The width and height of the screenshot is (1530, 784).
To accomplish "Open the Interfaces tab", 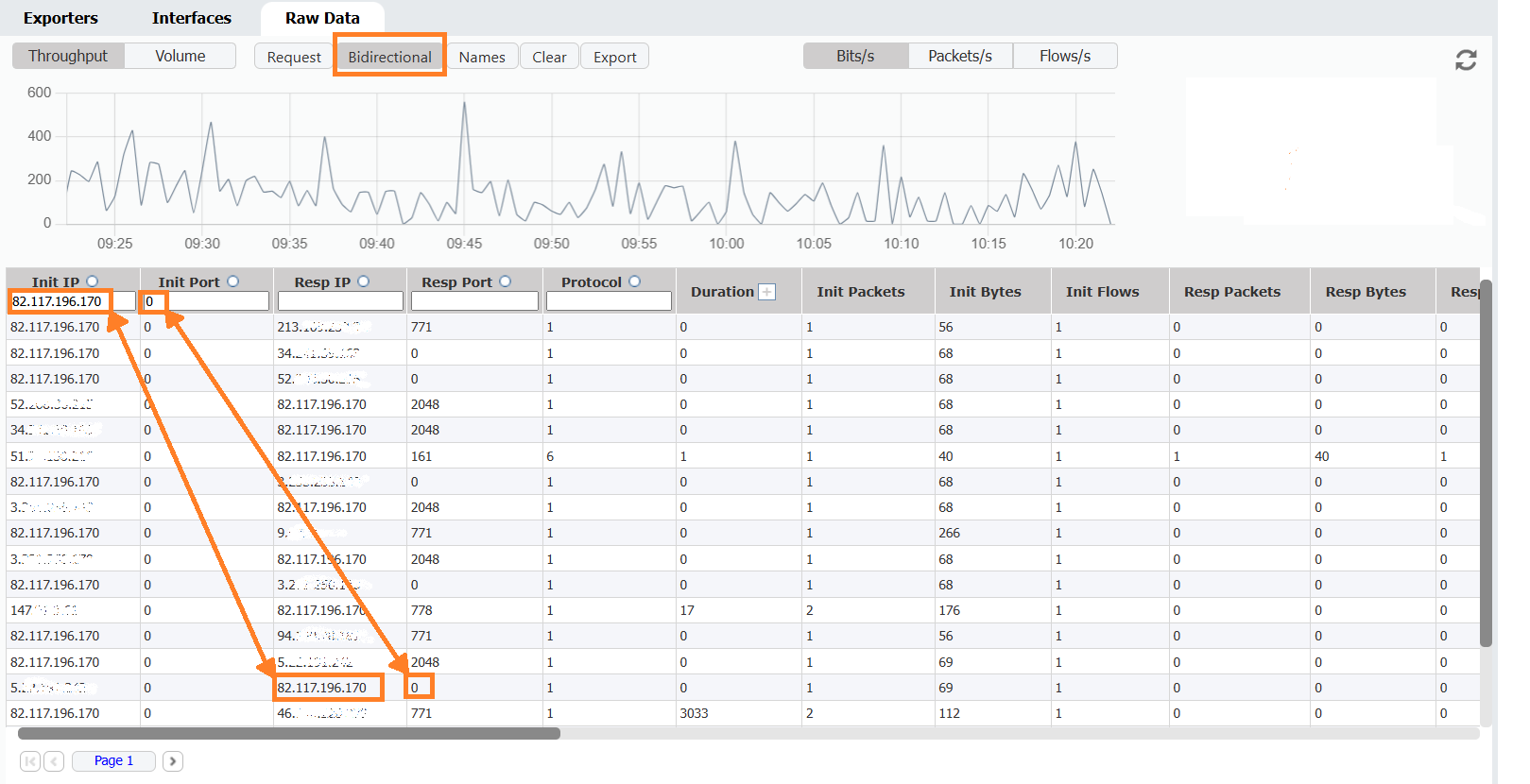I will [x=191, y=18].
